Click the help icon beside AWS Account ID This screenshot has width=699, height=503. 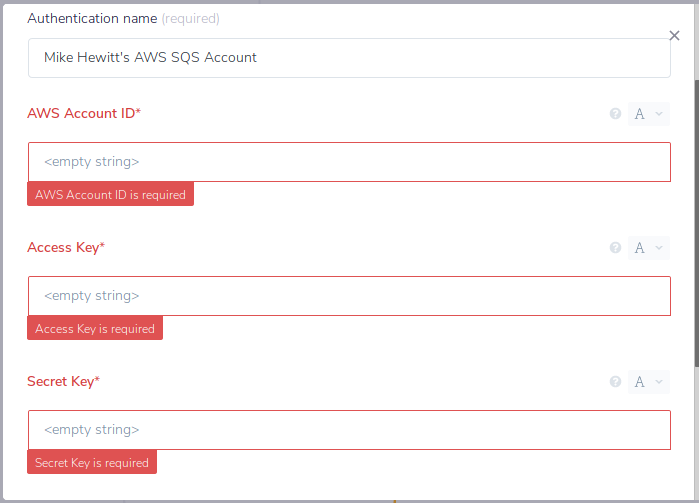(616, 114)
